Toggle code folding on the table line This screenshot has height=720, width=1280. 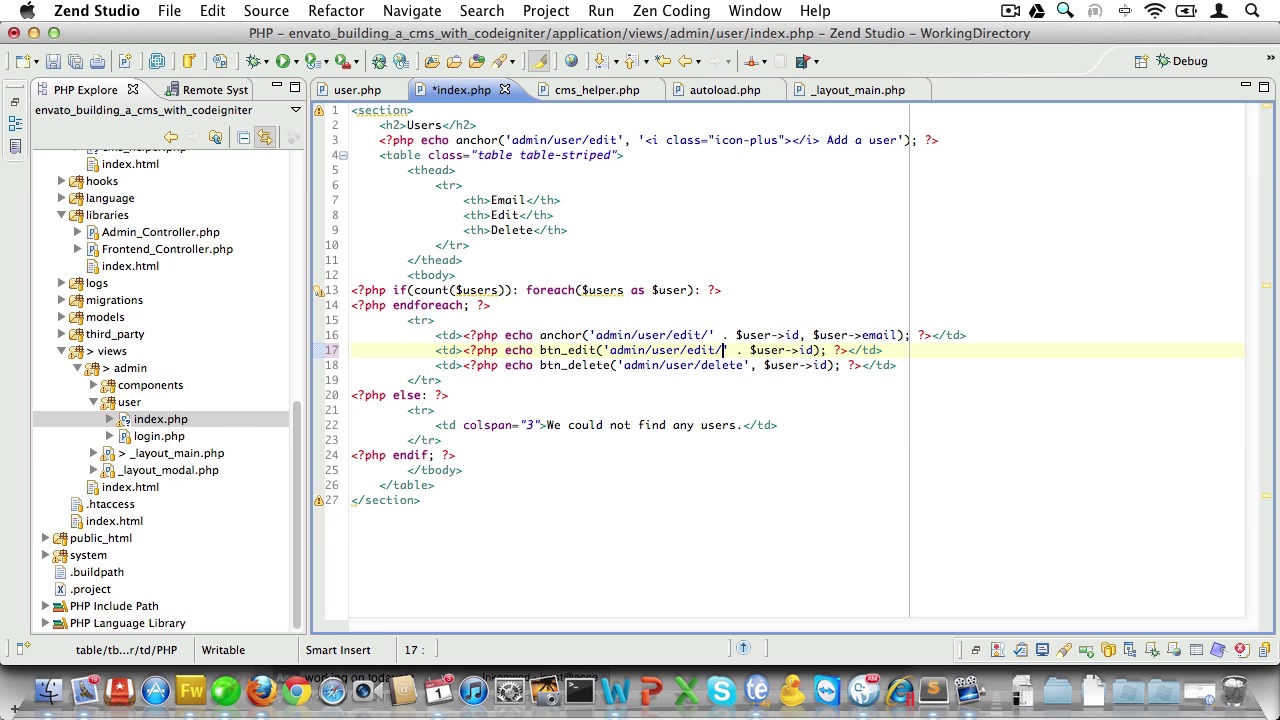click(343, 155)
